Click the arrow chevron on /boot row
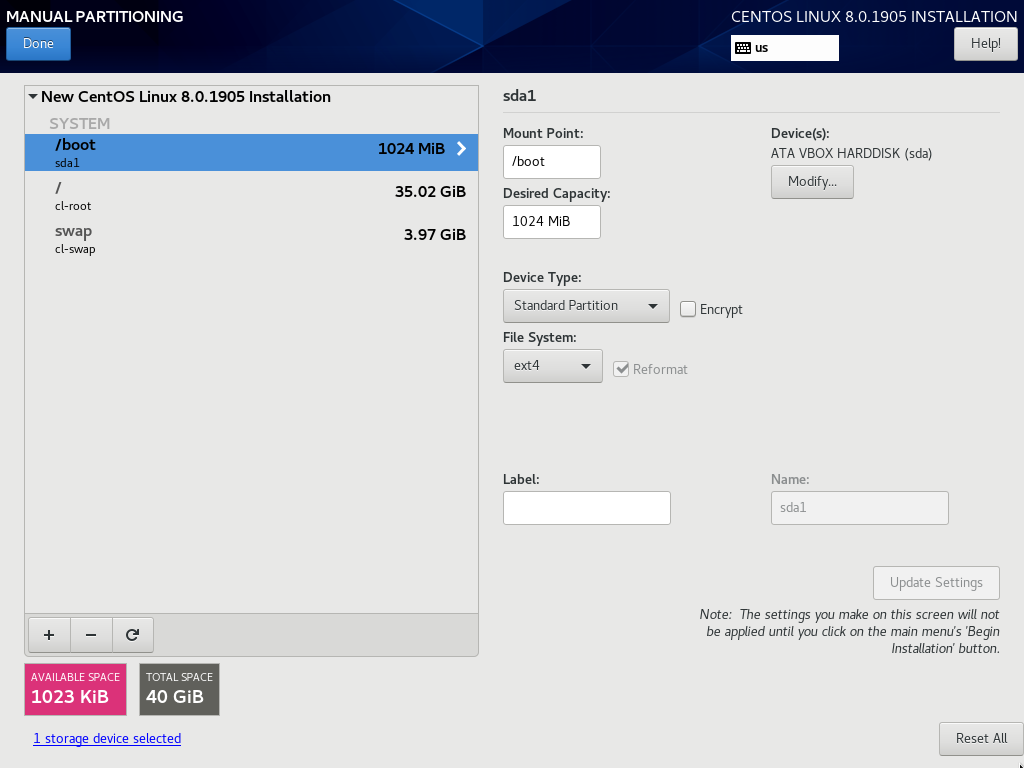The width and height of the screenshot is (1024, 768). pyautogui.click(x=461, y=149)
